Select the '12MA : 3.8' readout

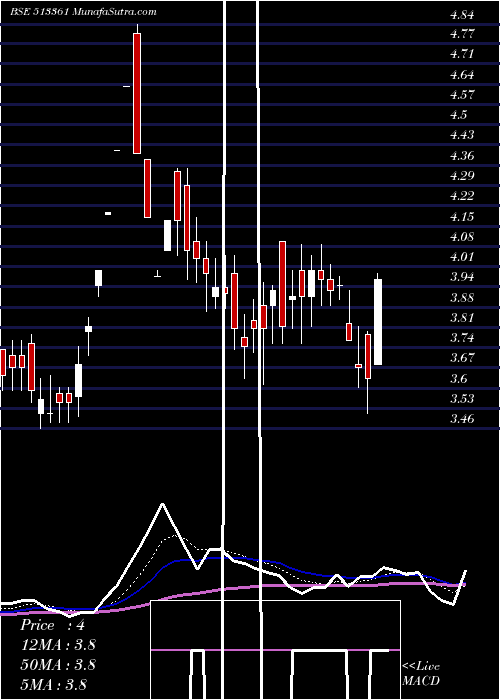click(x=58, y=645)
